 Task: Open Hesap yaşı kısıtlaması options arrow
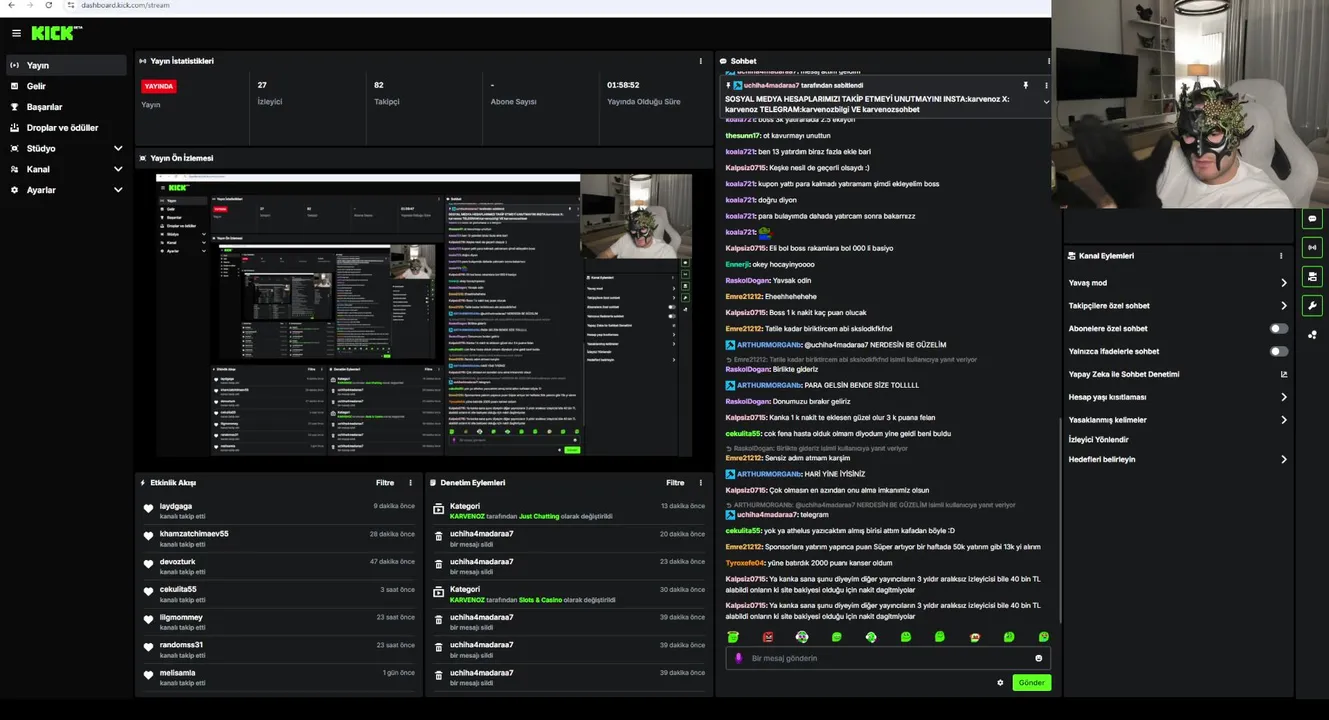[x=1284, y=397]
